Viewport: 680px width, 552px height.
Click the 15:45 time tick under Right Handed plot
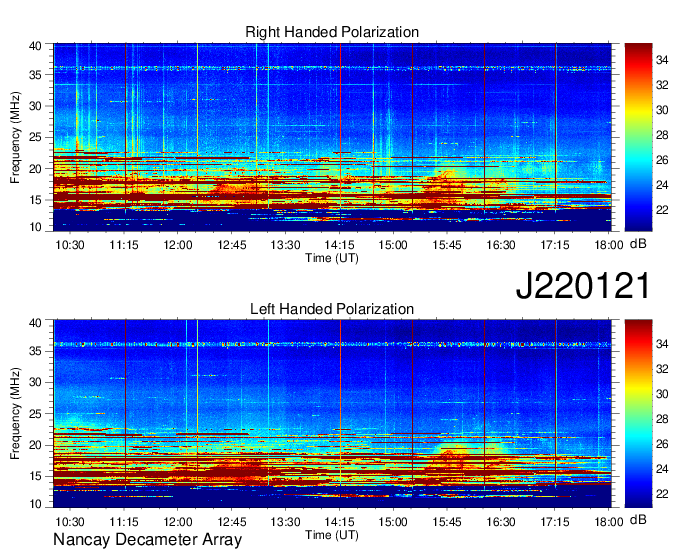coord(447,245)
